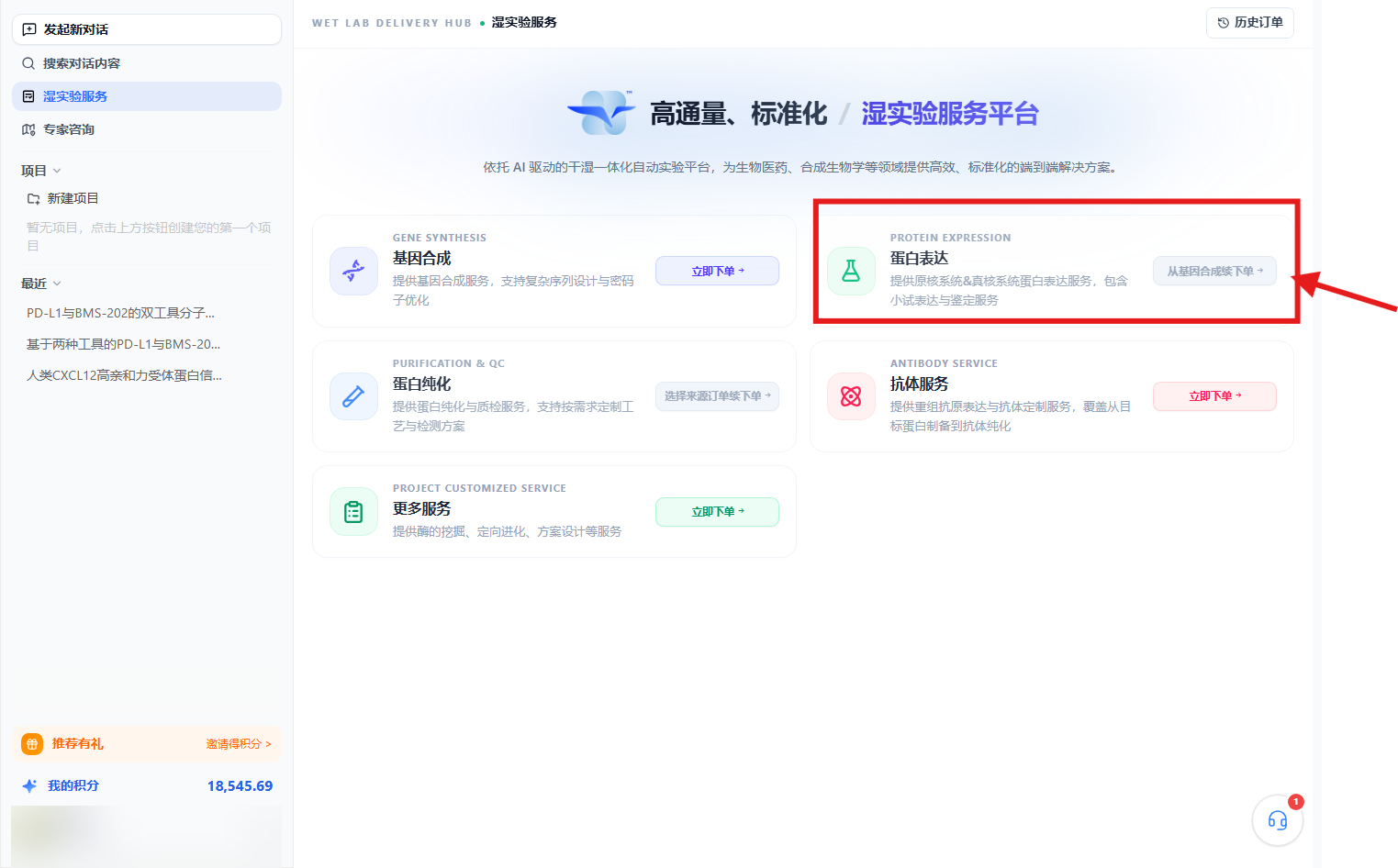Image resolution: width=1398 pixels, height=868 pixels.
Task: Click the search magnifier icon in the sidebar
Action: click(28, 63)
